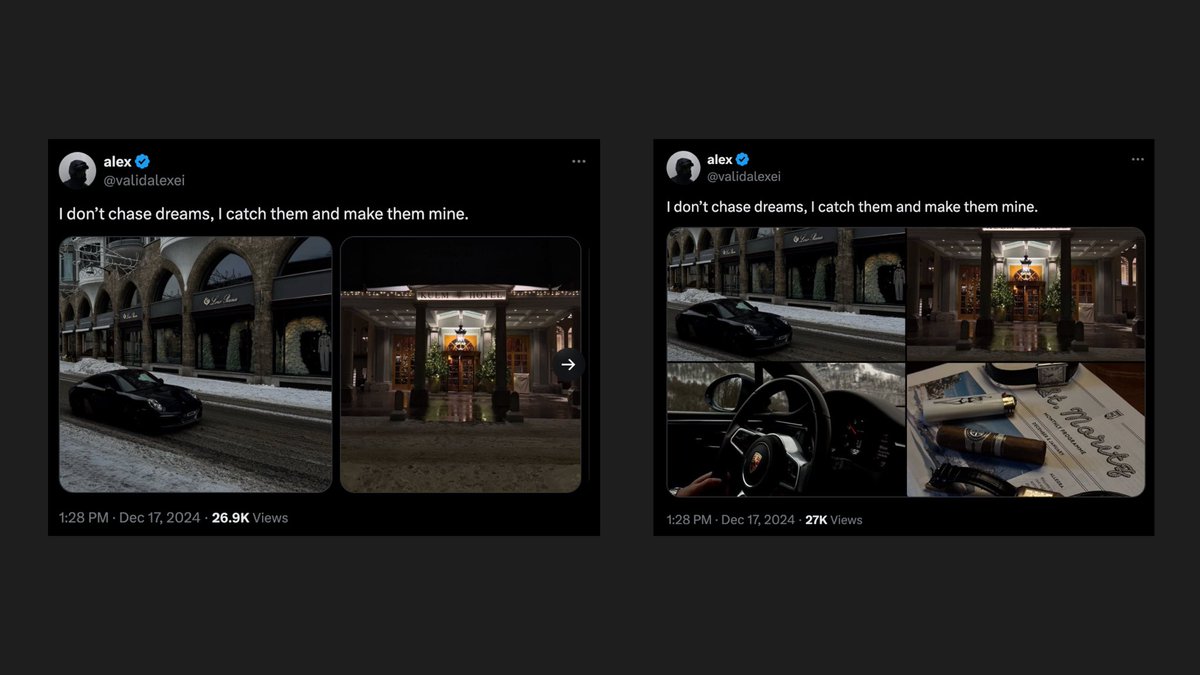Click verified badge in right tweet
Image resolution: width=1200 pixels, height=675 pixels.
[x=743, y=159]
